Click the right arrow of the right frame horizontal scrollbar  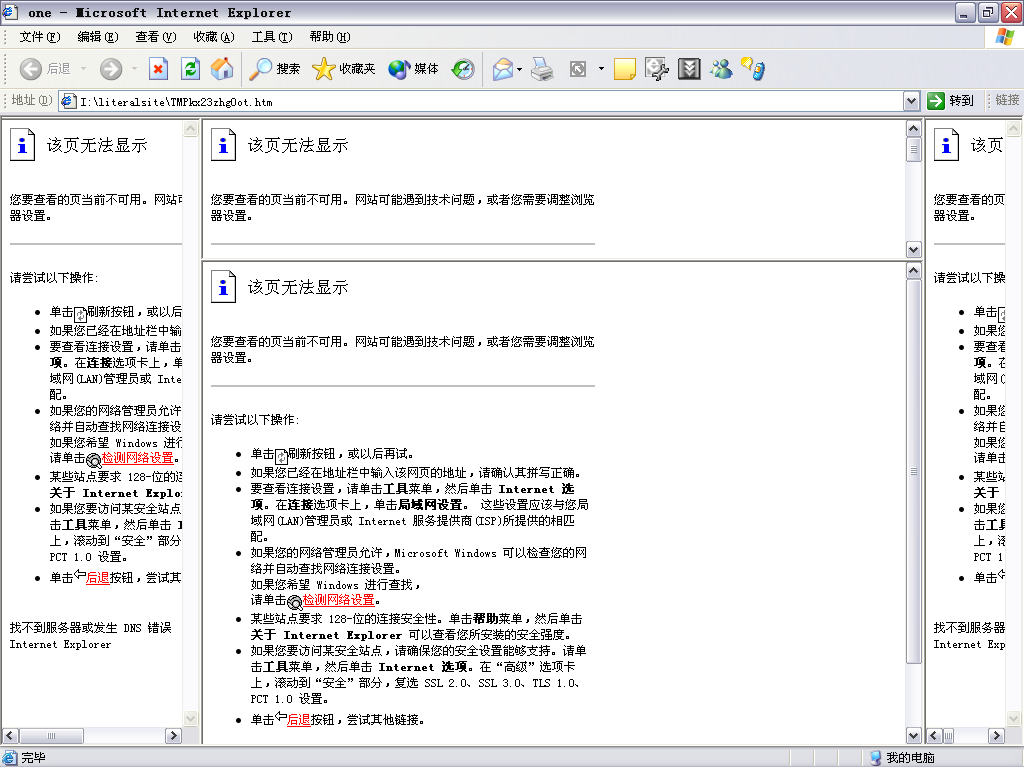click(996, 735)
